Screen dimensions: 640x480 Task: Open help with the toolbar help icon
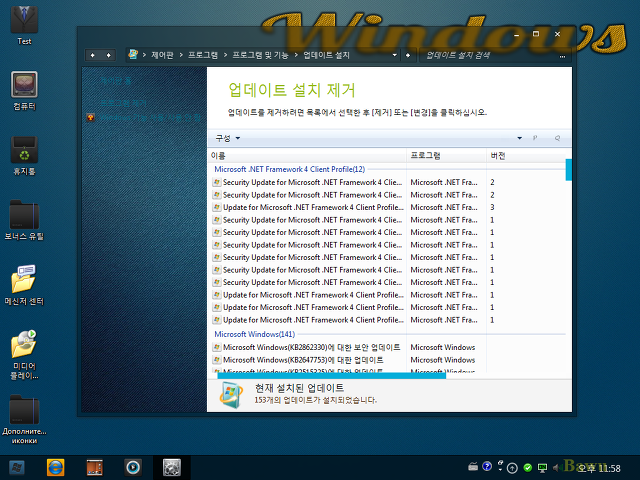pos(557,138)
